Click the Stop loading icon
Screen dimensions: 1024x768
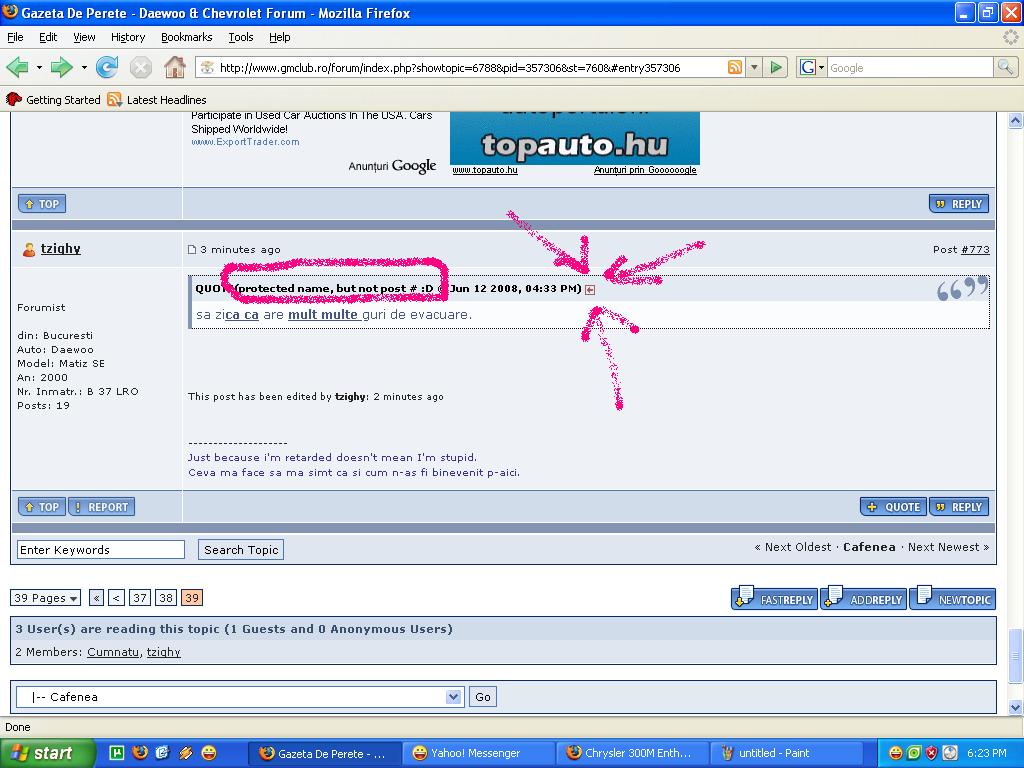141,68
